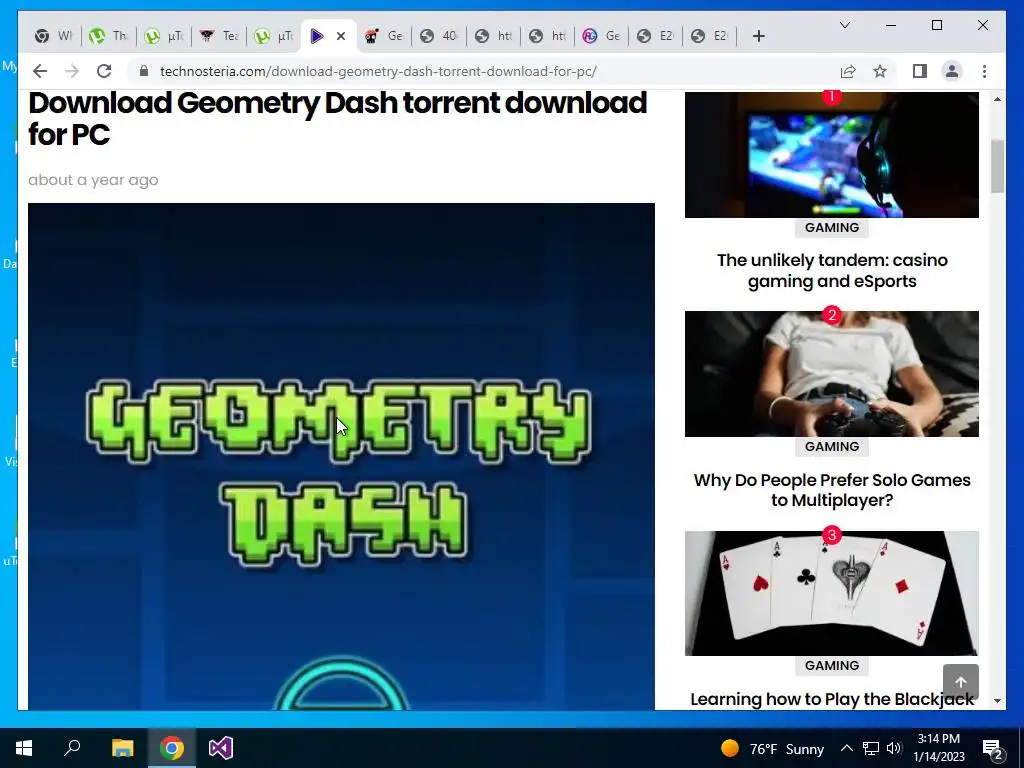1024x768 pixels.
Task: Open the controller gamer thumbnail image
Action: 831,374
